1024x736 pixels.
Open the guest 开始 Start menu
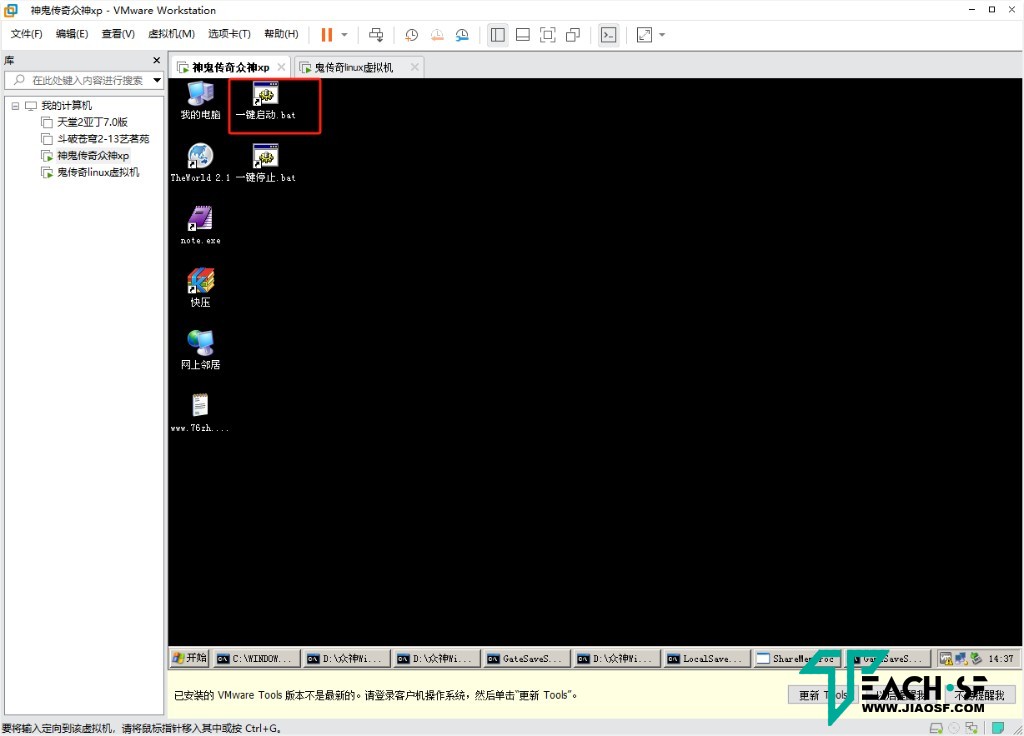tap(189, 658)
